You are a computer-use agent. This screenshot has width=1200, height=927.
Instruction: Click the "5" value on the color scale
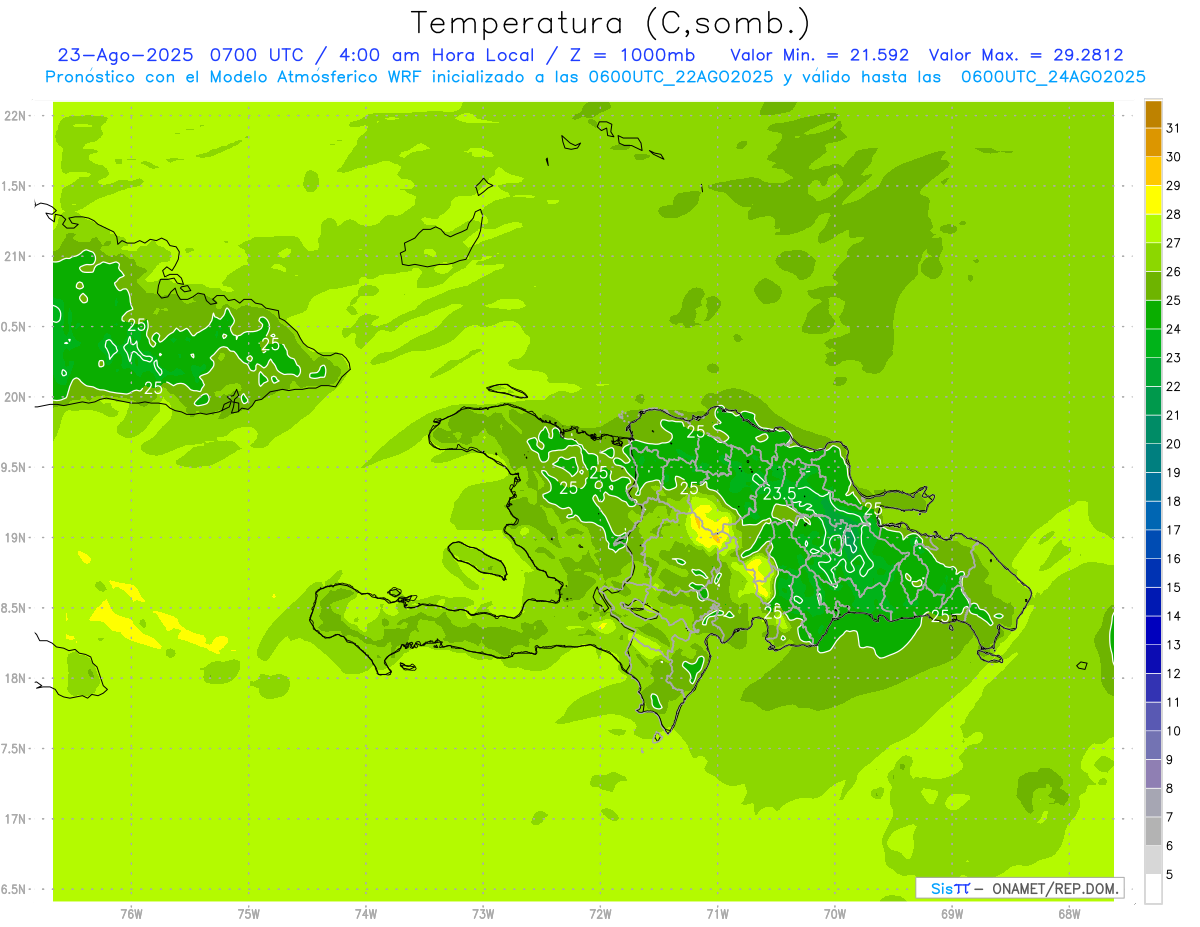1170,875
